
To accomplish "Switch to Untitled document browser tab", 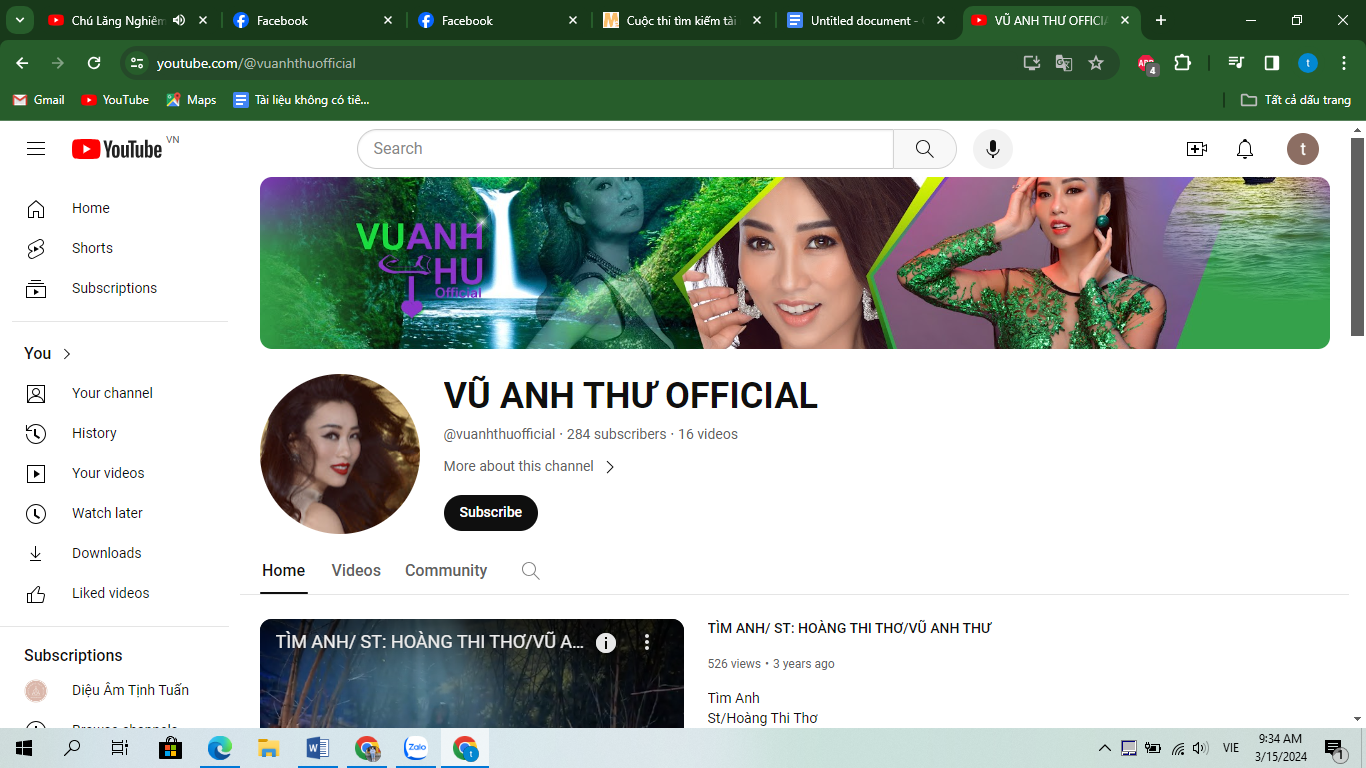I will pos(866,20).
